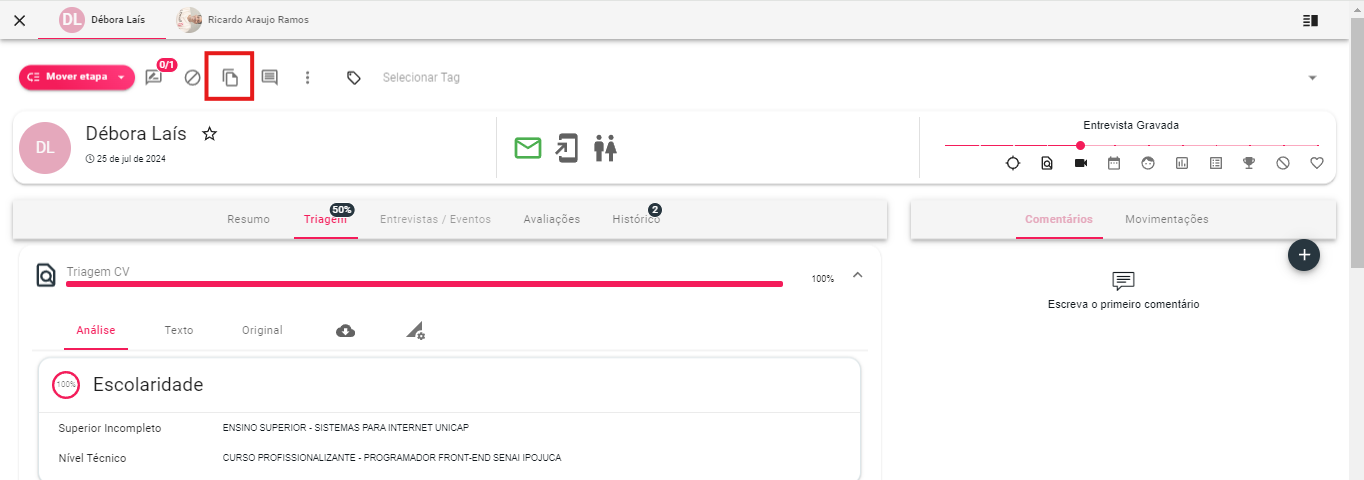
Task: Download the CV with the cloud icon
Action: click(x=345, y=331)
